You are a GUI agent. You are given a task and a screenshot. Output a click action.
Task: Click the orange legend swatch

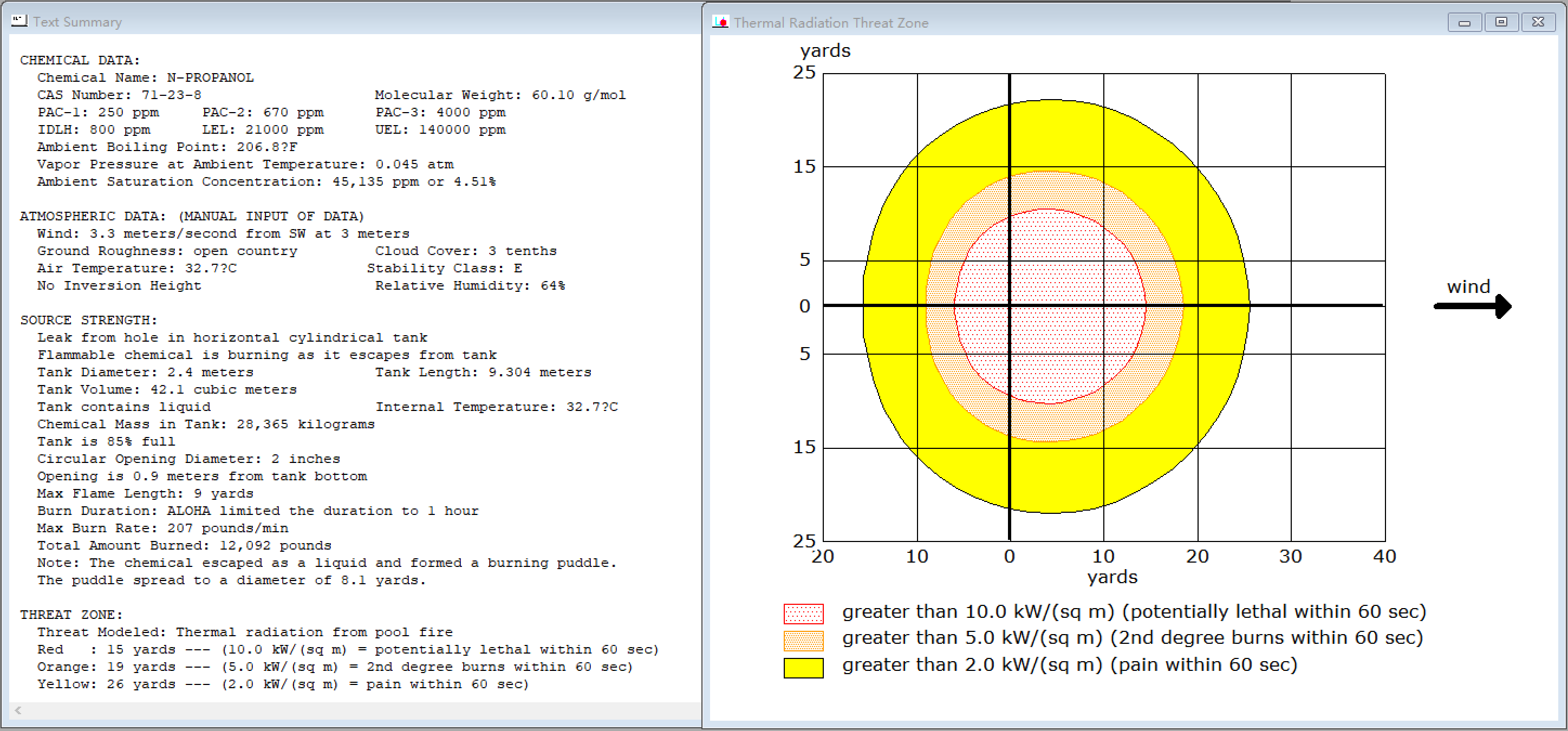tap(803, 641)
